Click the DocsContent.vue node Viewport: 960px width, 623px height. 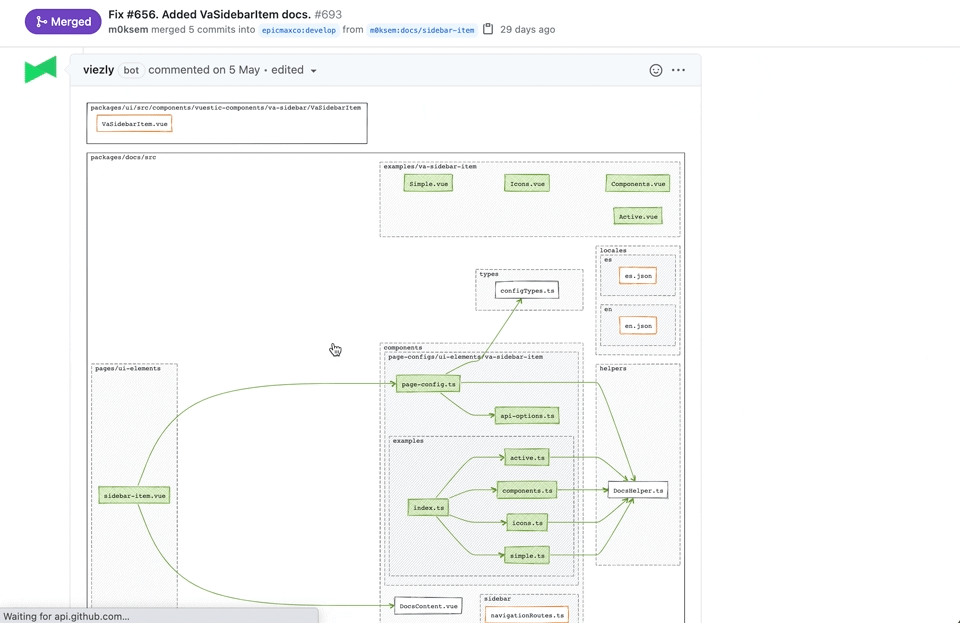pyautogui.click(x=428, y=606)
